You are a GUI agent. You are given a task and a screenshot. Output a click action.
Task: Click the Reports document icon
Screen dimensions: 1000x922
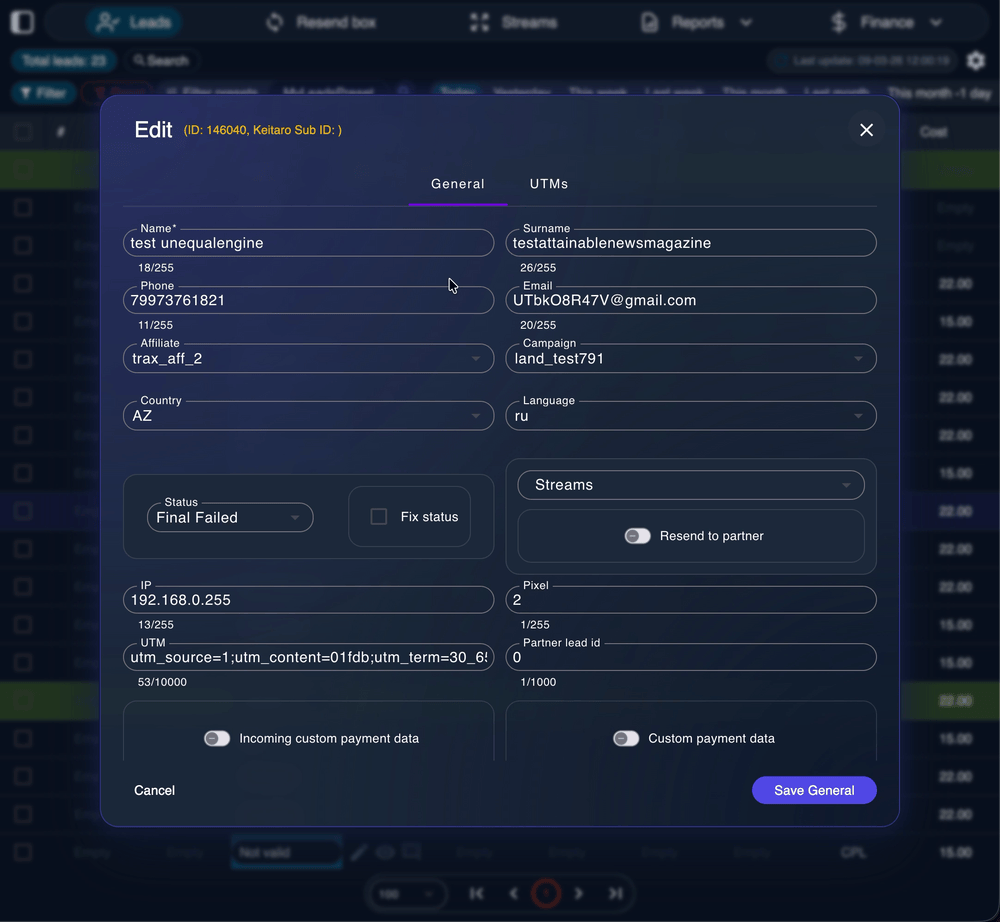point(650,22)
